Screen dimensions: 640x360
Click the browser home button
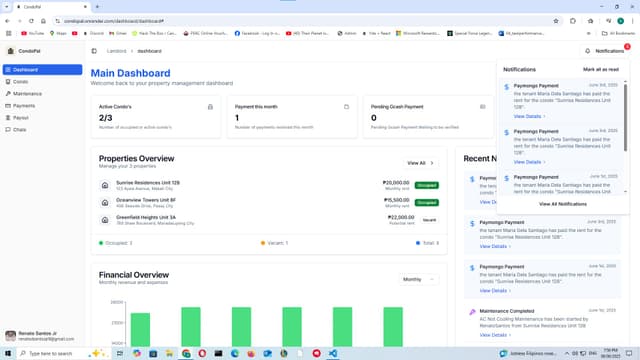43,21
